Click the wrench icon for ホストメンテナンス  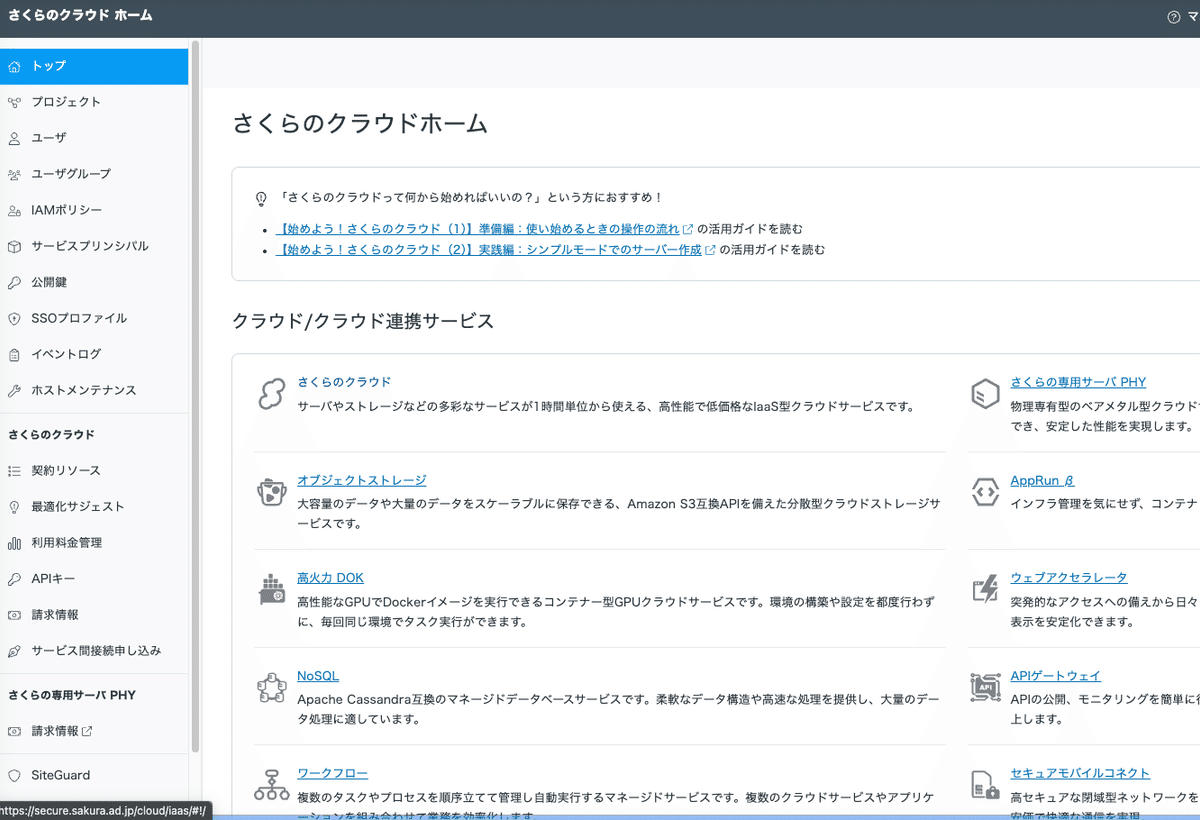point(14,390)
